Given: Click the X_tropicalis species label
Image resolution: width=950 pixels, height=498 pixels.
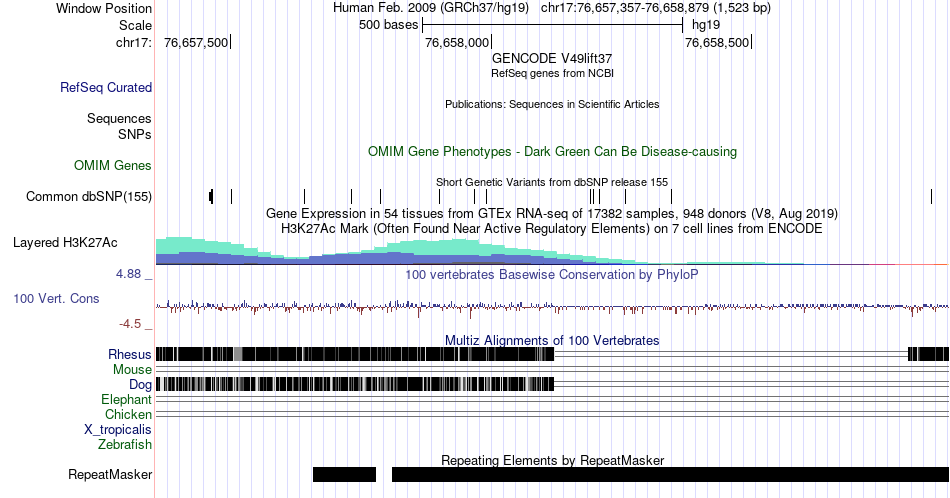Looking at the screenshot, I should (118, 430).
